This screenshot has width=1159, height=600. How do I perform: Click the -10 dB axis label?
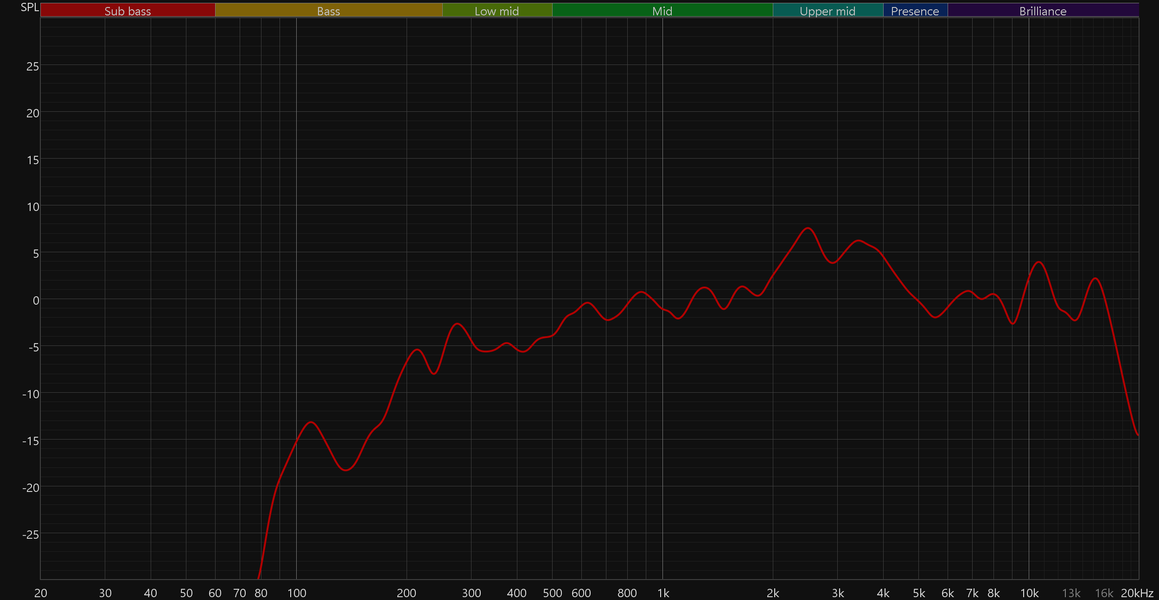coord(30,393)
